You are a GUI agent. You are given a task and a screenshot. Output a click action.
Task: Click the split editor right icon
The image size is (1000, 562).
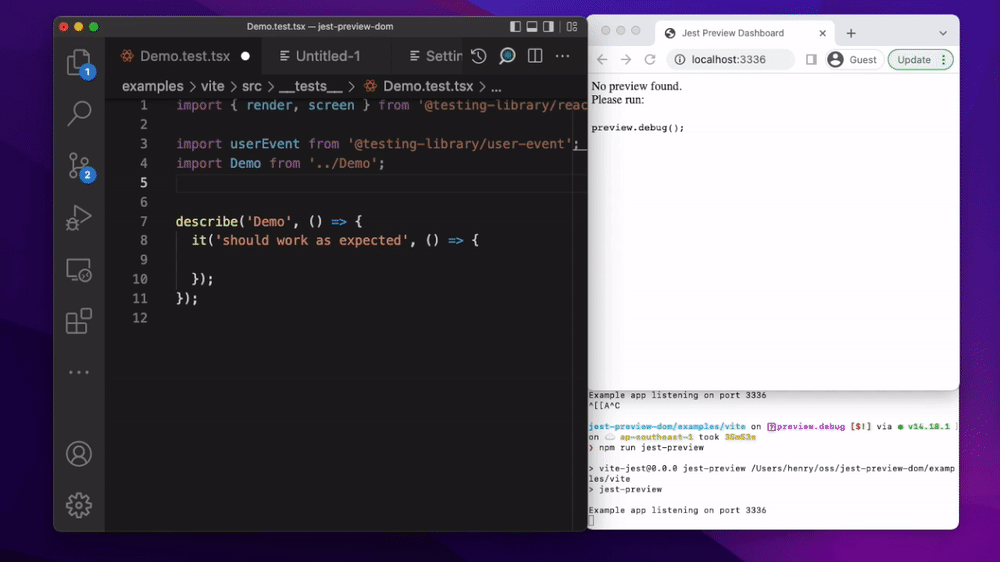click(x=535, y=56)
